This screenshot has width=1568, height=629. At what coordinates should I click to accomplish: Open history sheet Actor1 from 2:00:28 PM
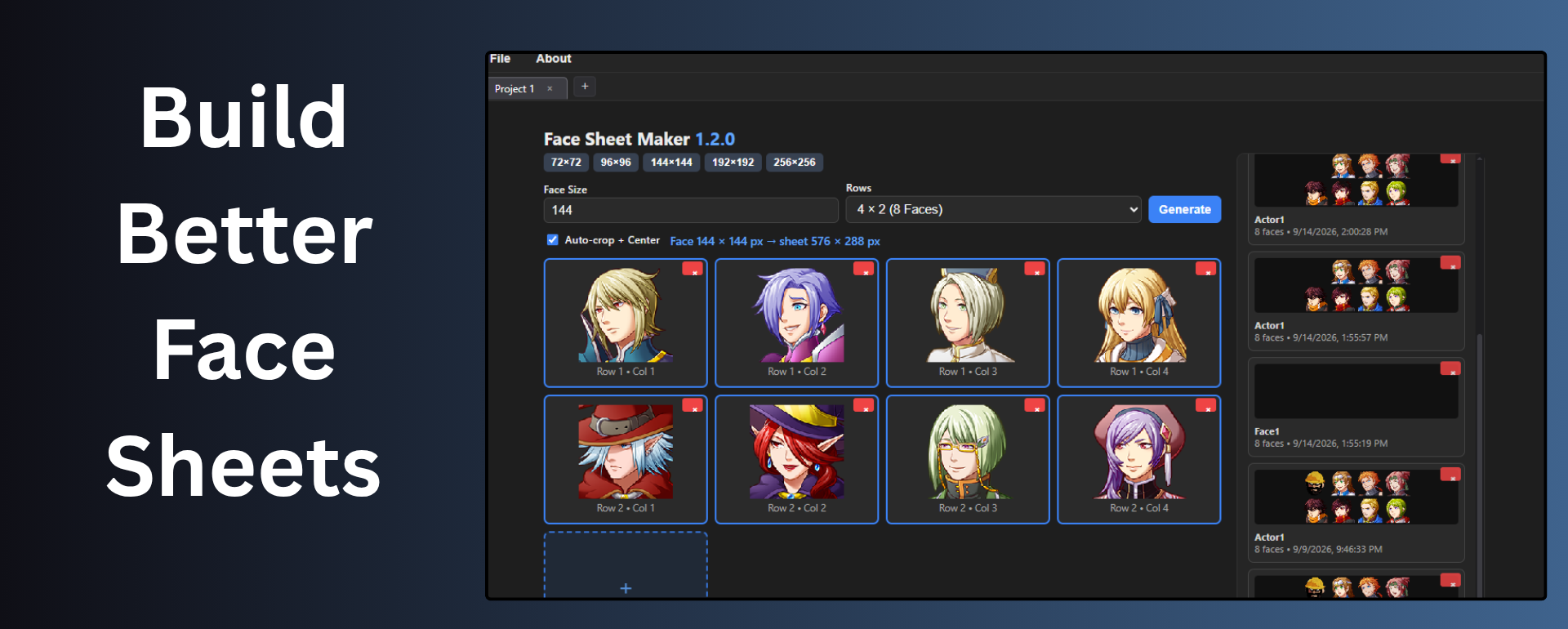[x=1356, y=199]
